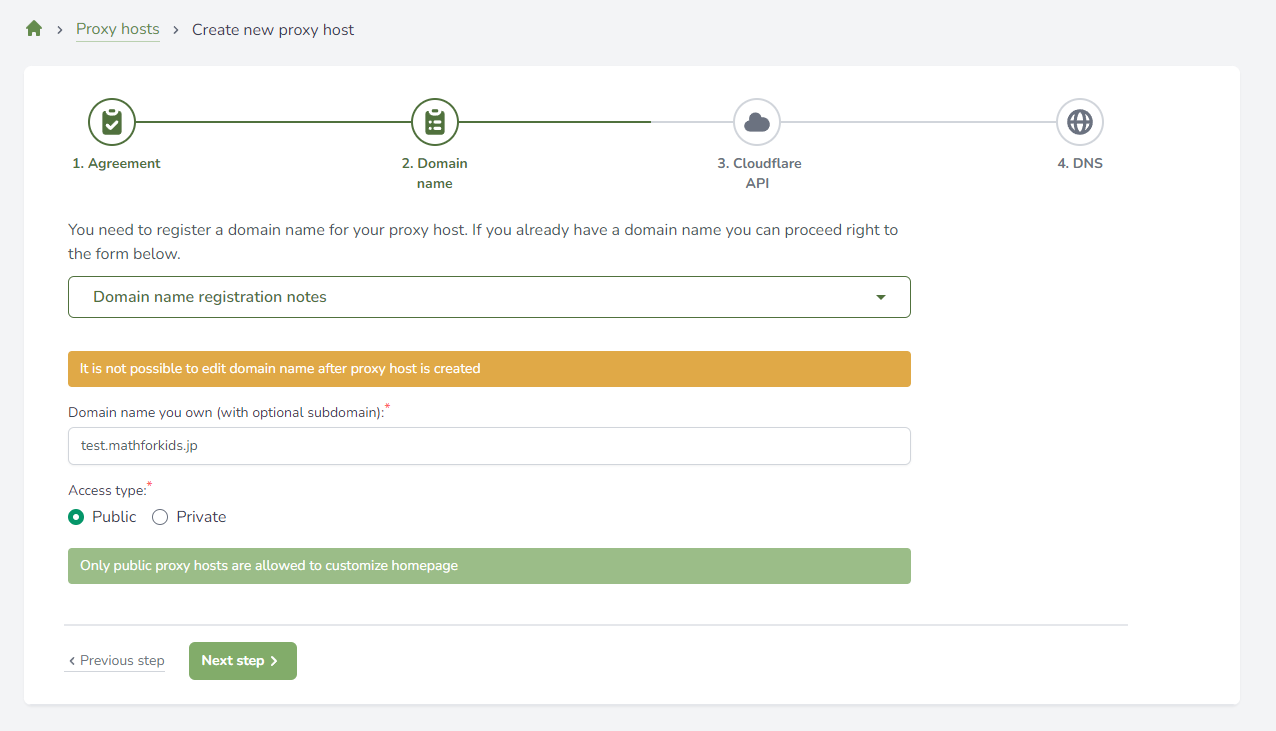This screenshot has height=731, width=1276.
Task: Open the '1. Agreement' step label
Action: point(116,163)
